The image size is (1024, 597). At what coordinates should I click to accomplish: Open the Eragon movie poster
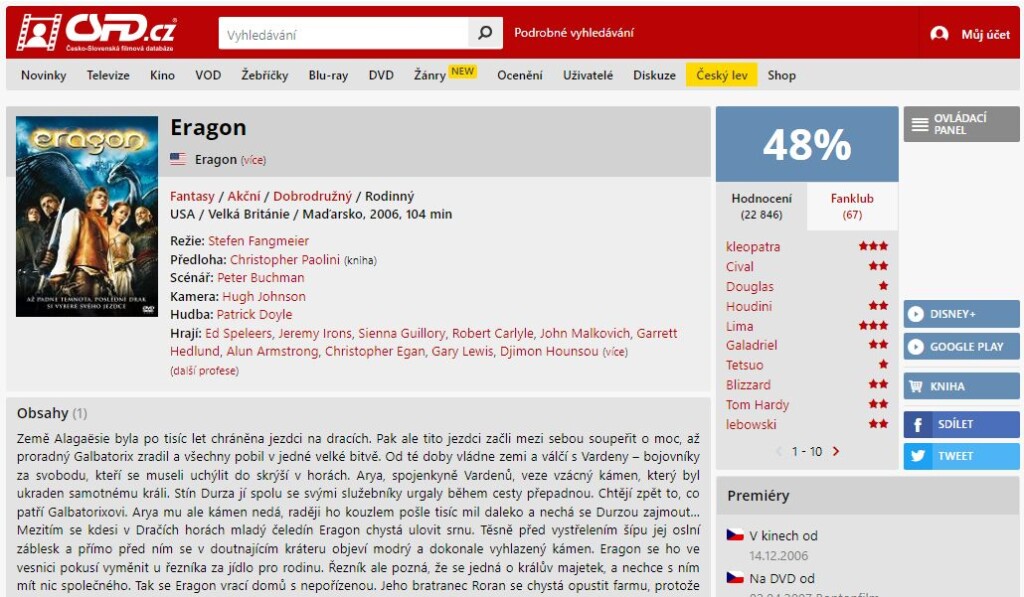point(87,216)
